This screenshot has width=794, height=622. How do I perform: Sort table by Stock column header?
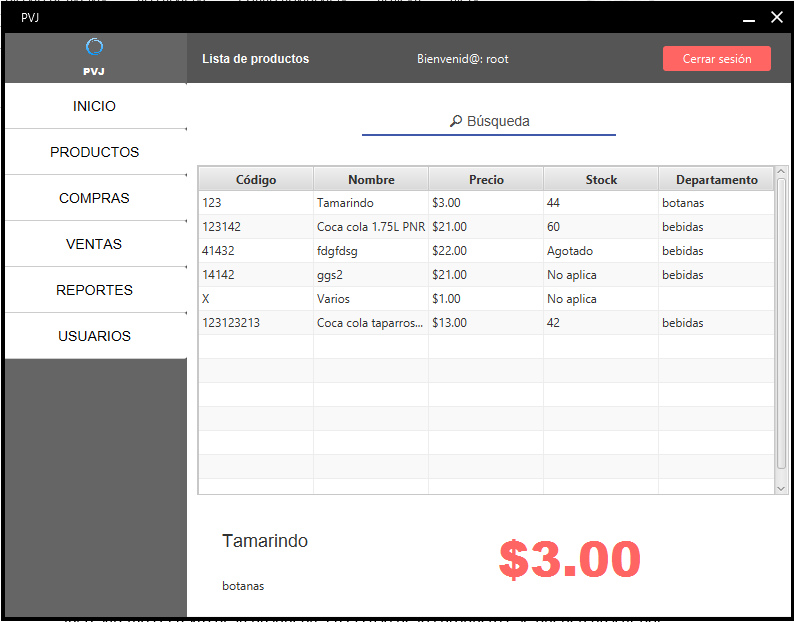(x=601, y=179)
